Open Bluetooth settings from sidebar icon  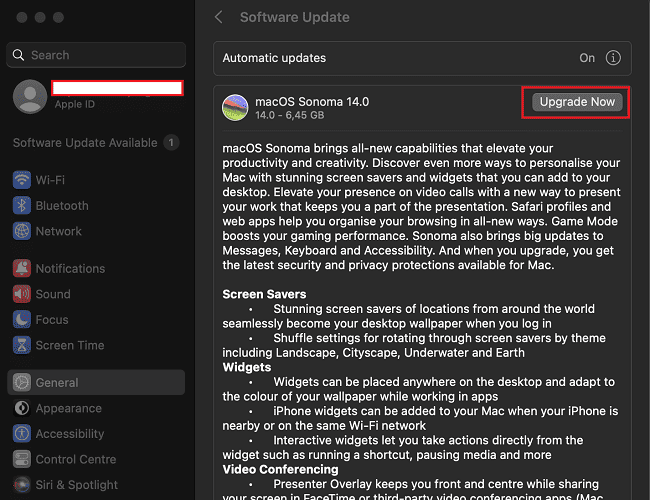[x=22, y=206]
